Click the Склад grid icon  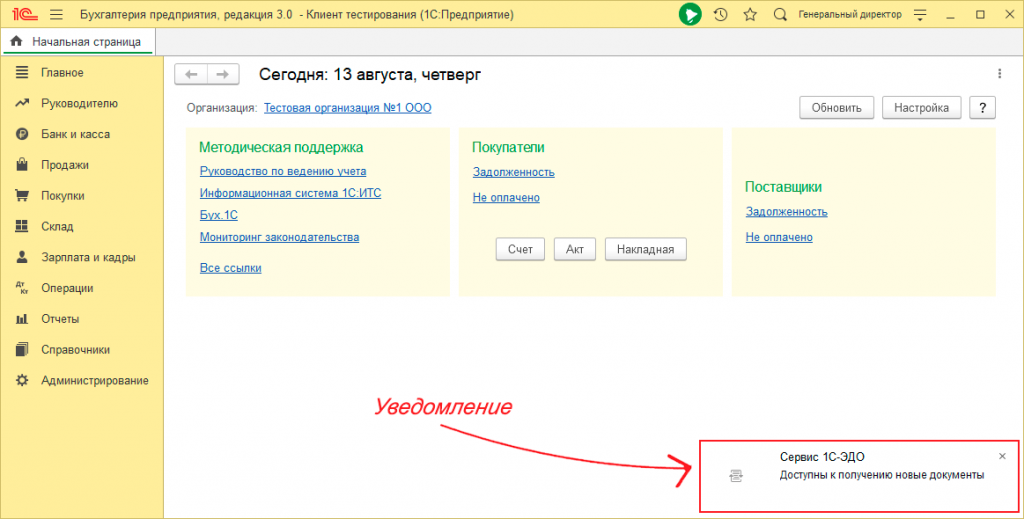22,226
